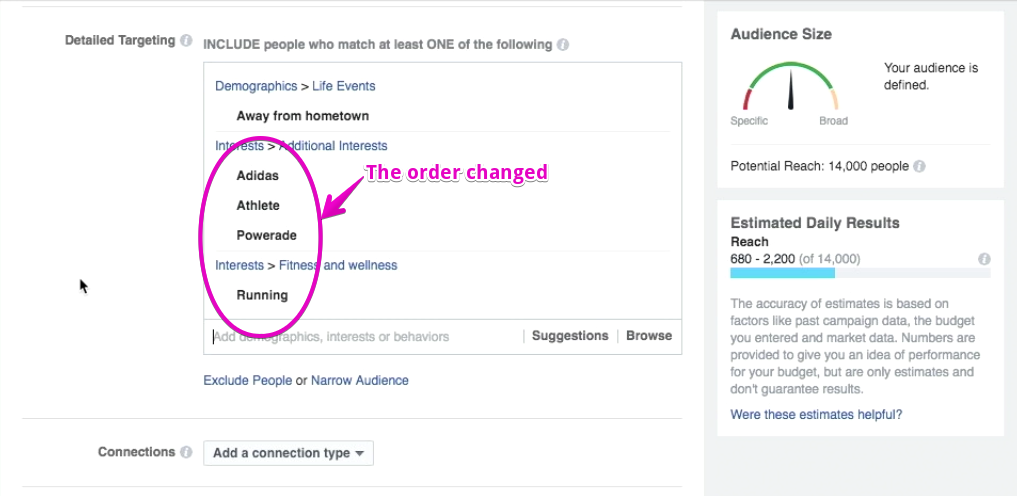Viewport: 1017px width, 496px height.
Task: Open Add a connection type dropdown
Action: 288,453
